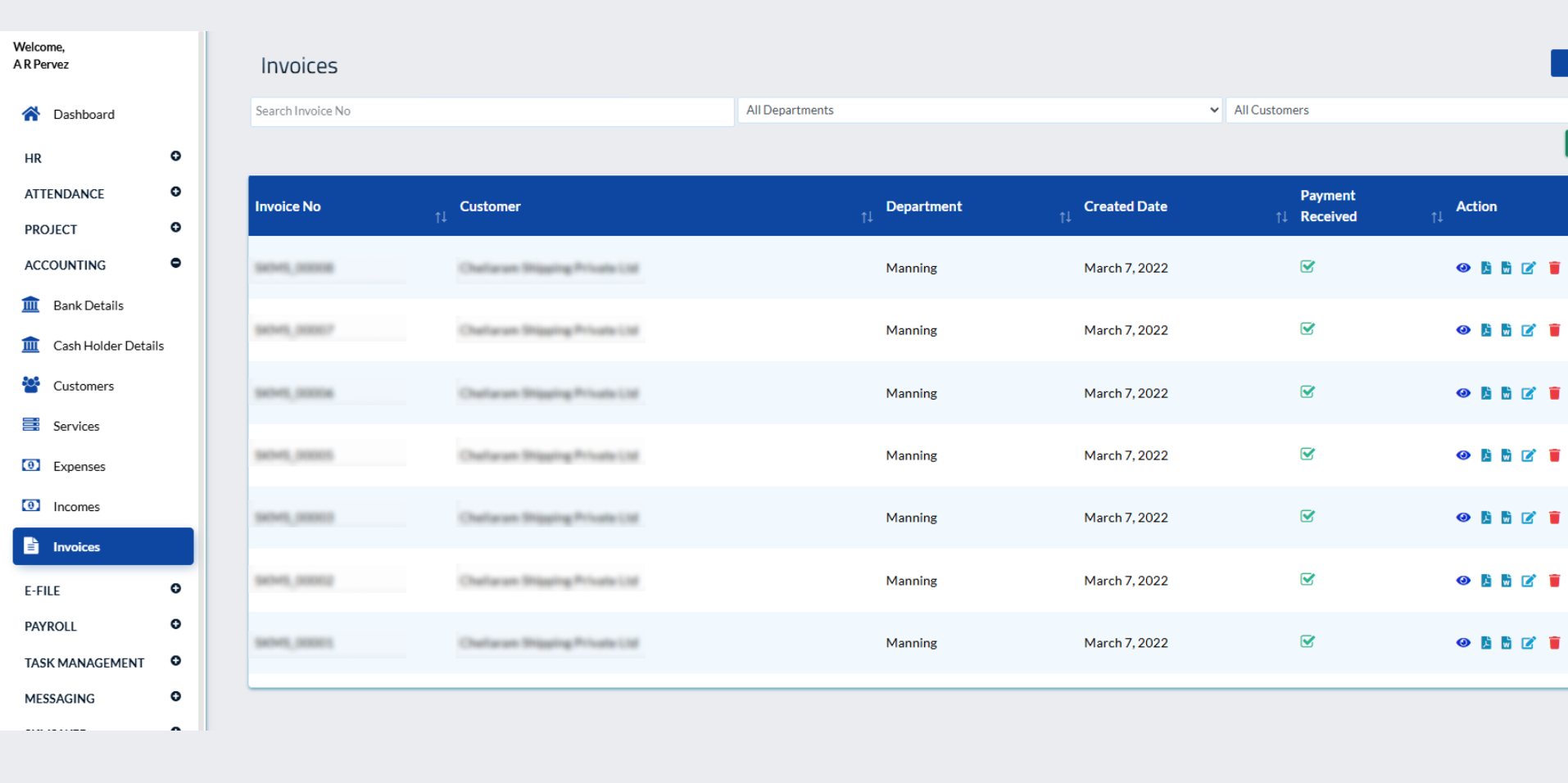Download Word file for the last invoice row
1568x783 pixels.
pos(1507,643)
